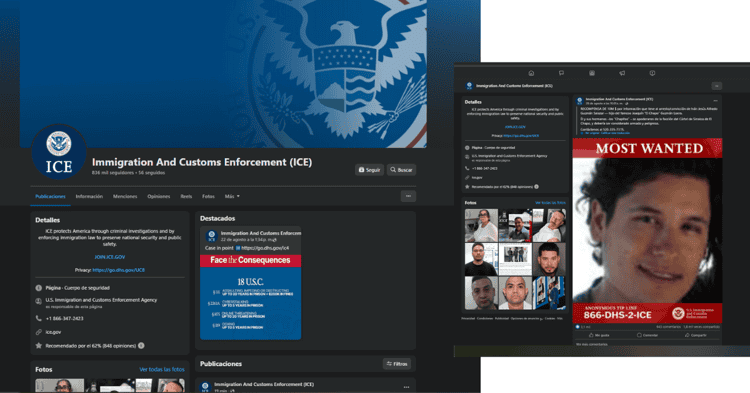Click the Seguir button
This screenshot has width=750, height=393.
(x=369, y=170)
